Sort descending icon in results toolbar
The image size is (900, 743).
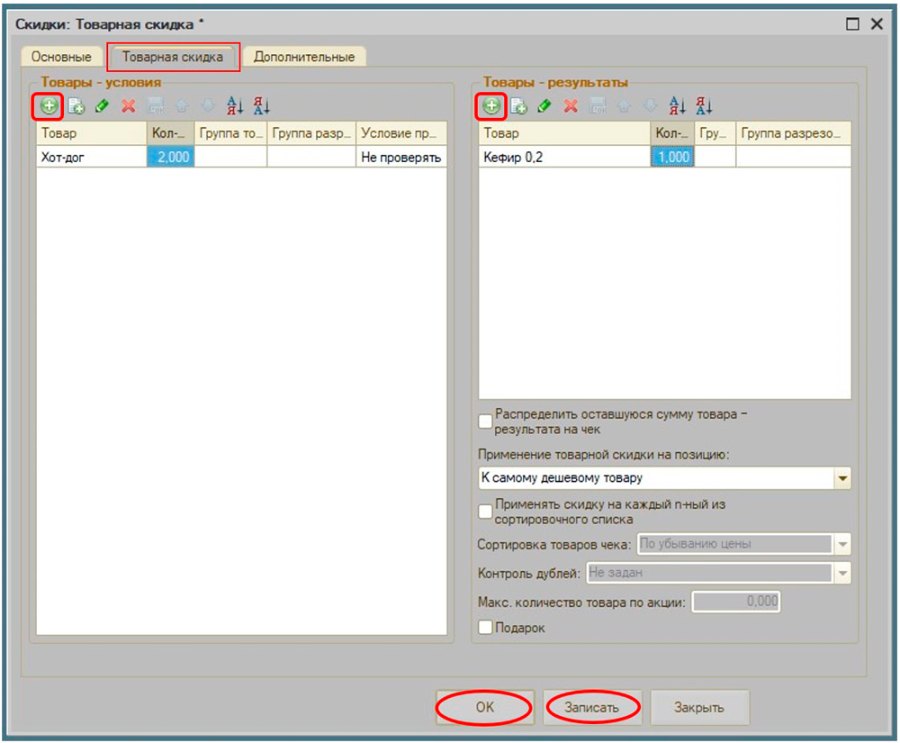tap(704, 106)
